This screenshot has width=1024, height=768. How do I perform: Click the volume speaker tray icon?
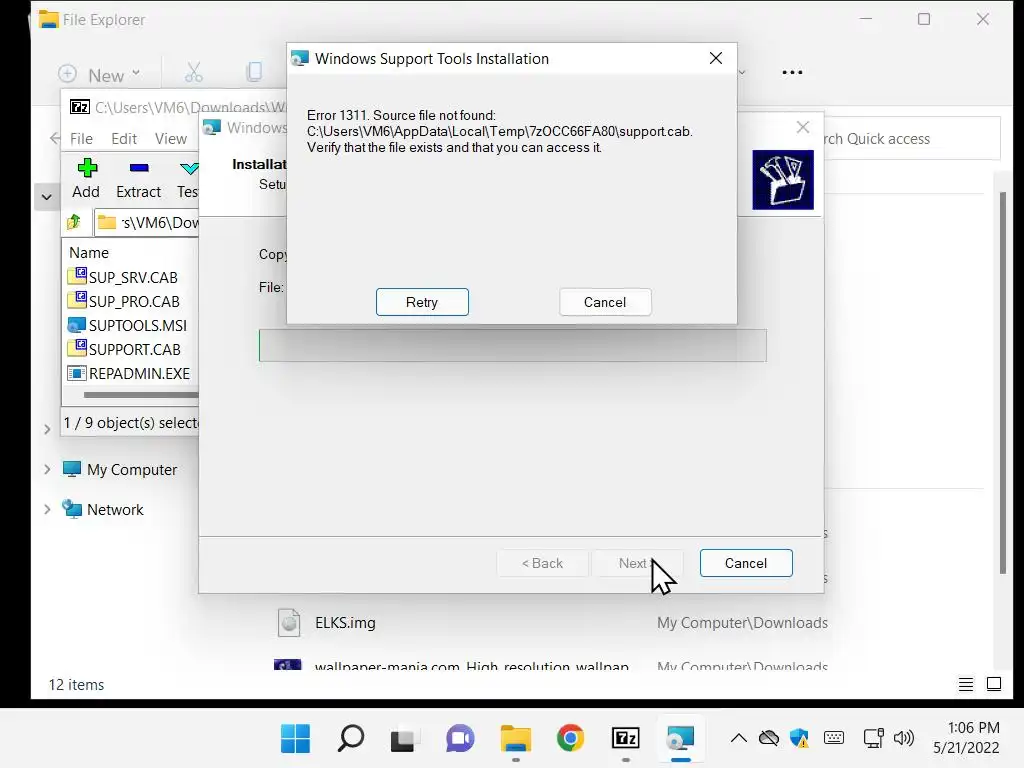904,739
